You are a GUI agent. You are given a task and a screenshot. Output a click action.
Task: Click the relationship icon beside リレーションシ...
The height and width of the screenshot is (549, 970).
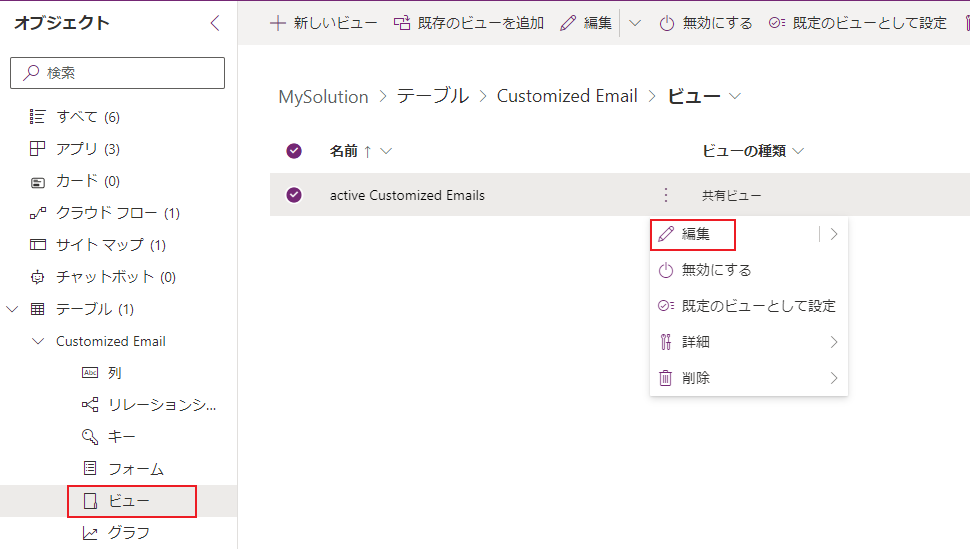pyautogui.click(x=90, y=405)
